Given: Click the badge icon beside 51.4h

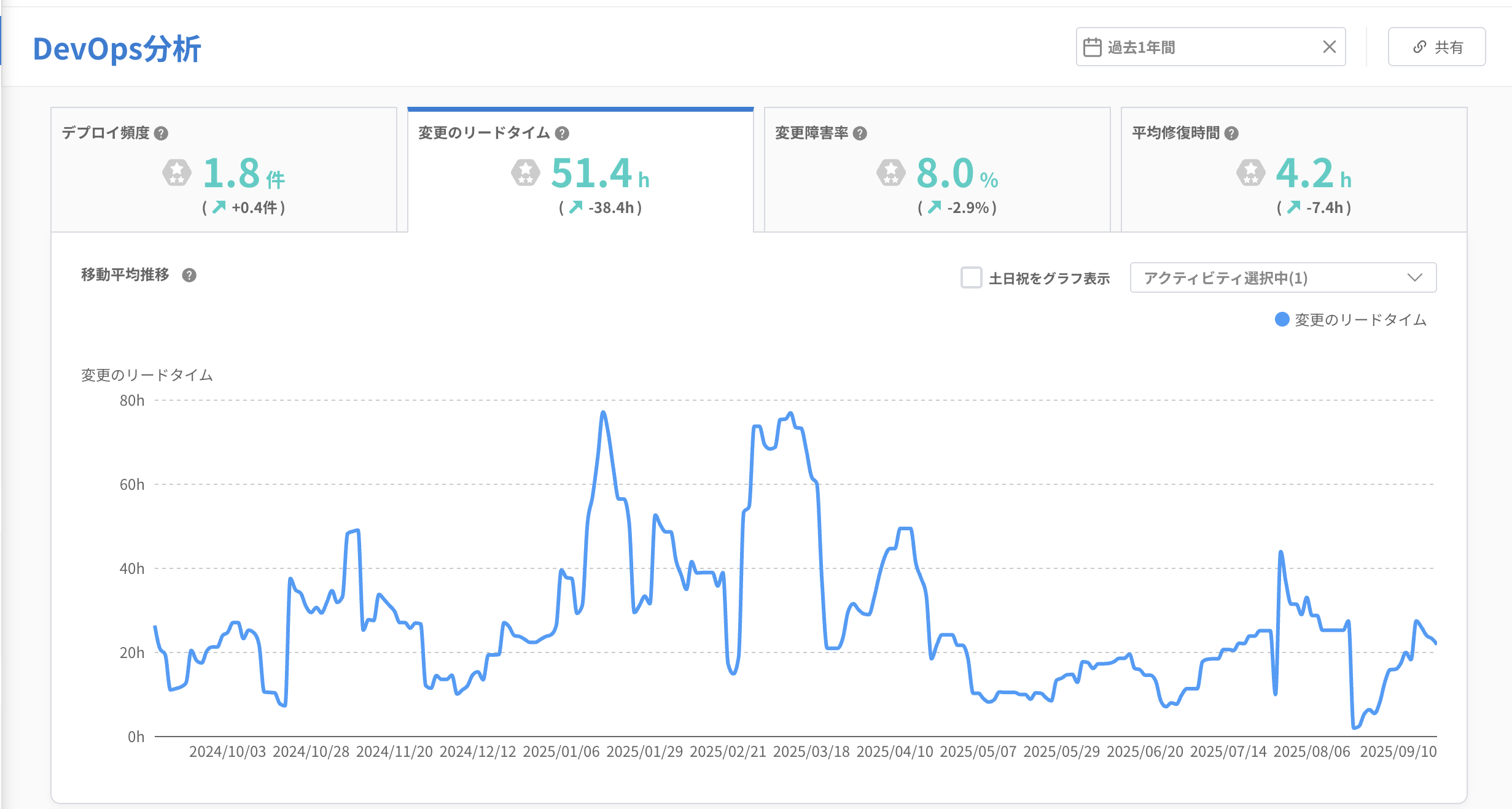Looking at the screenshot, I should coord(526,172).
